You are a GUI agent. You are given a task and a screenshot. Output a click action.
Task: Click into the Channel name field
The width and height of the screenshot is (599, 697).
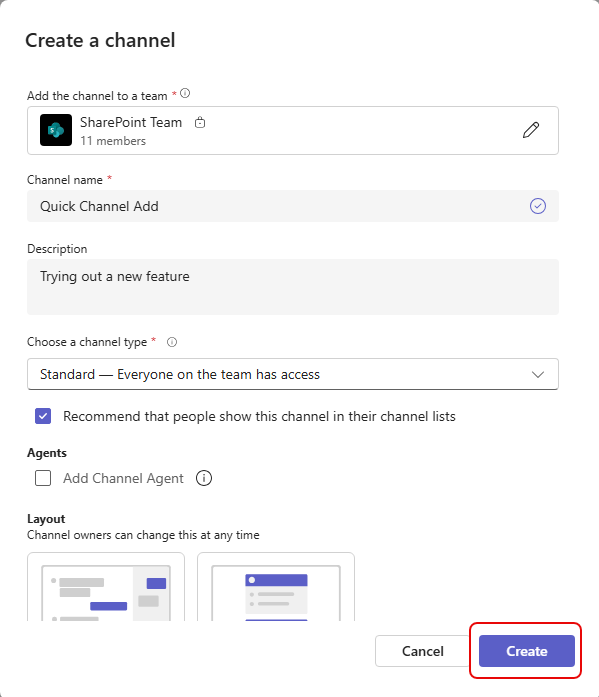pyautogui.click(x=293, y=206)
